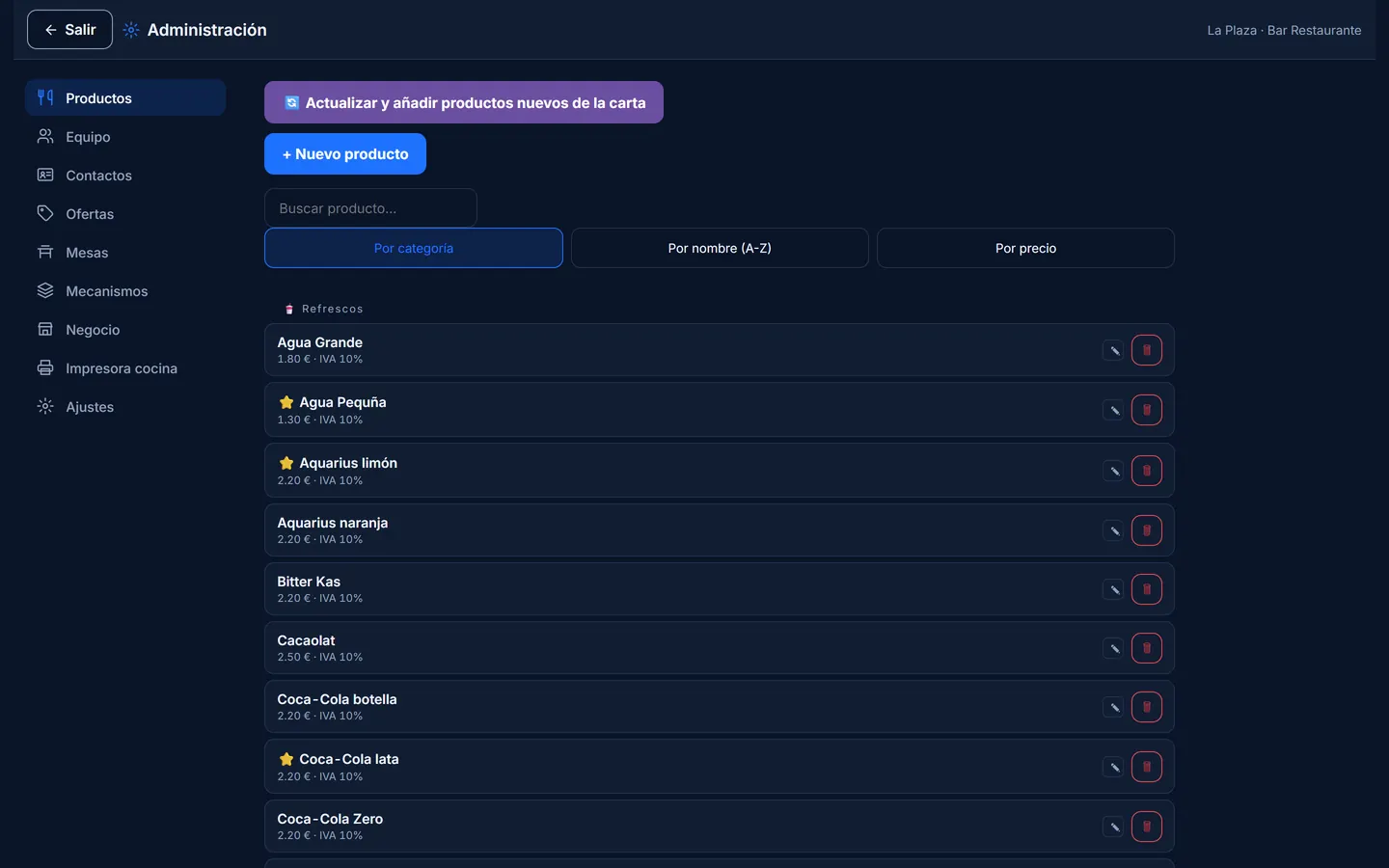Delete the Coca-Cola lata product

[x=1147, y=767]
